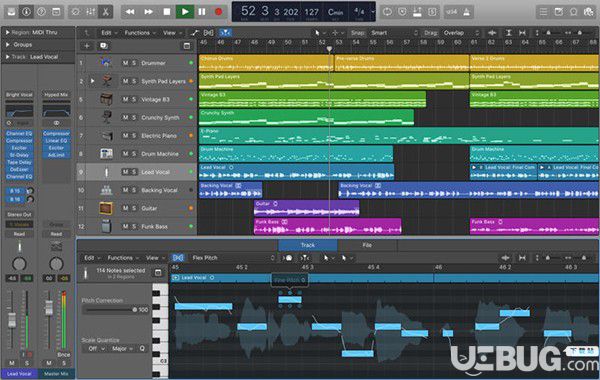This screenshot has height=380, width=600.
Task: Toggle the count-in 1234 icon
Action: (x=452, y=12)
